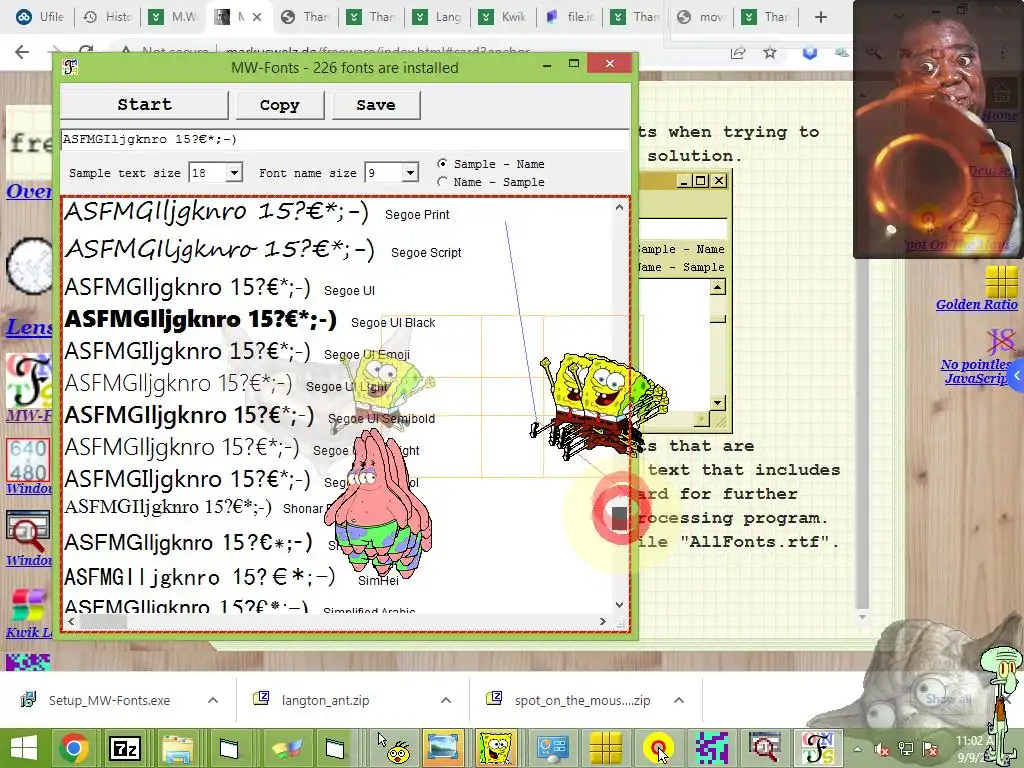Click the scroll-up arrow in background screenshot window

pyautogui.click(x=718, y=287)
